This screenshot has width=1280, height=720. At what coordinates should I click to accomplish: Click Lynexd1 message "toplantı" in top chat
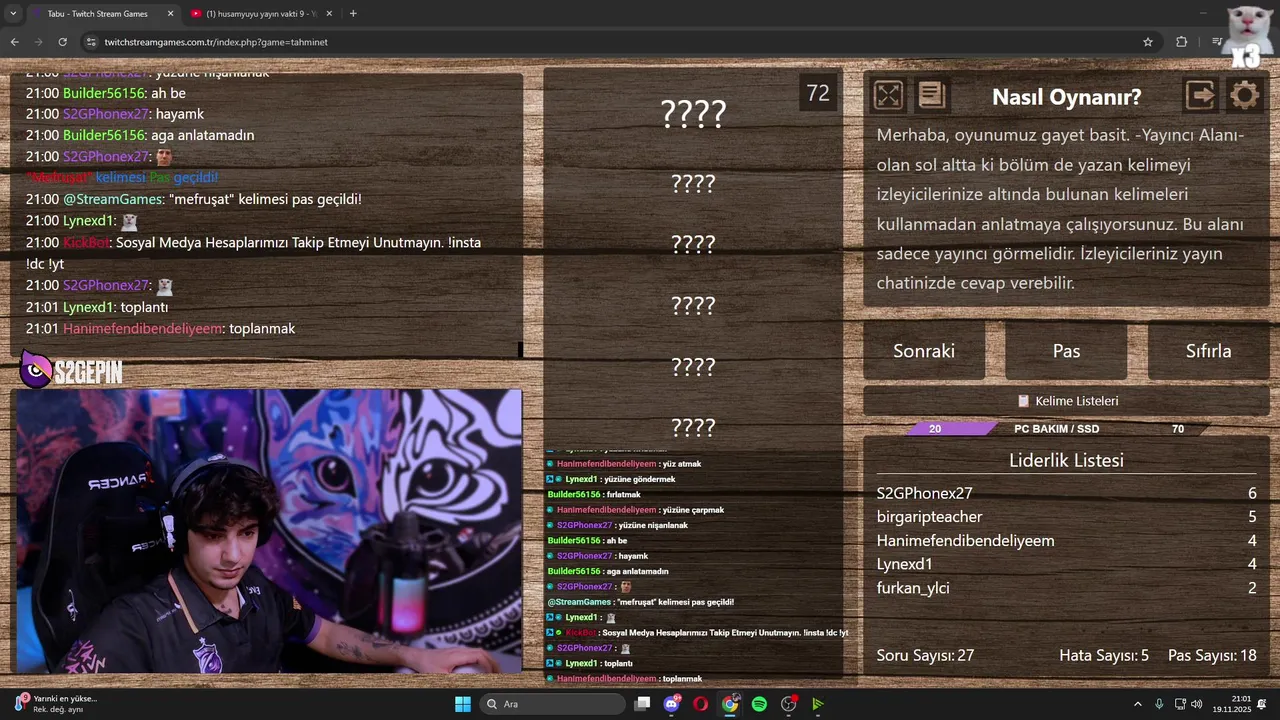coord(144,307)
